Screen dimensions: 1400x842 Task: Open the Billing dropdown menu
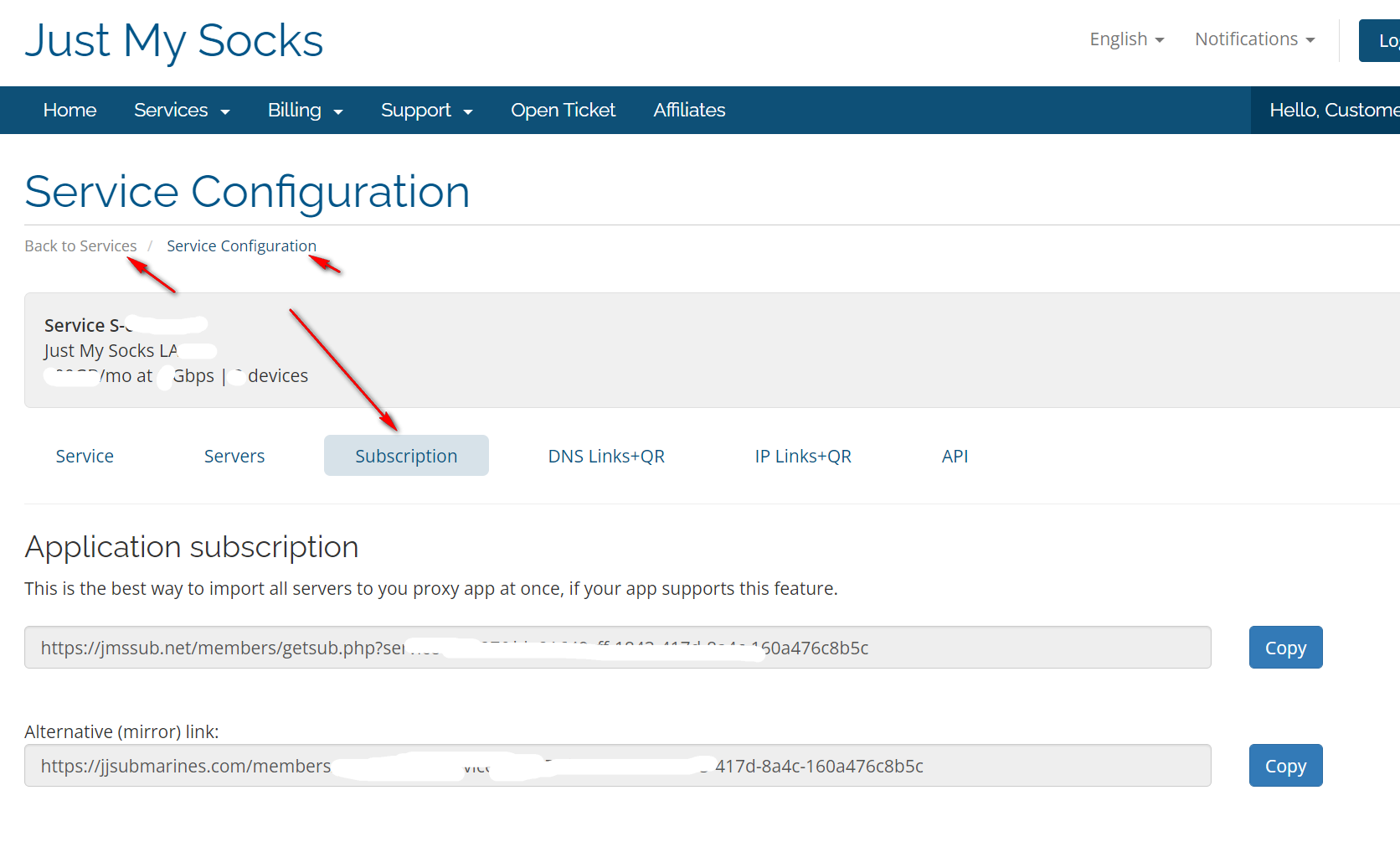tap(305, 111)
